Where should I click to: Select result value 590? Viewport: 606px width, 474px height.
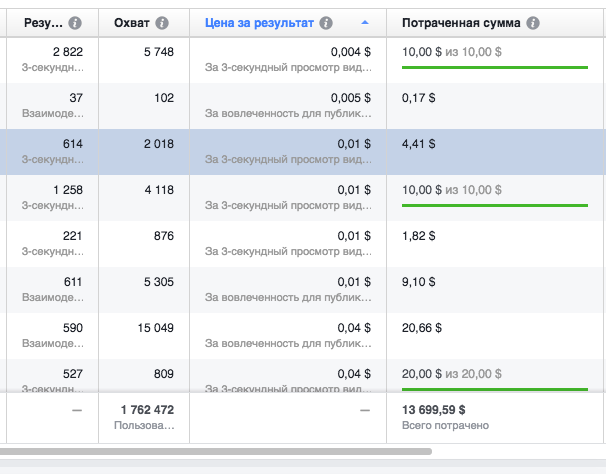click(73, 328)
